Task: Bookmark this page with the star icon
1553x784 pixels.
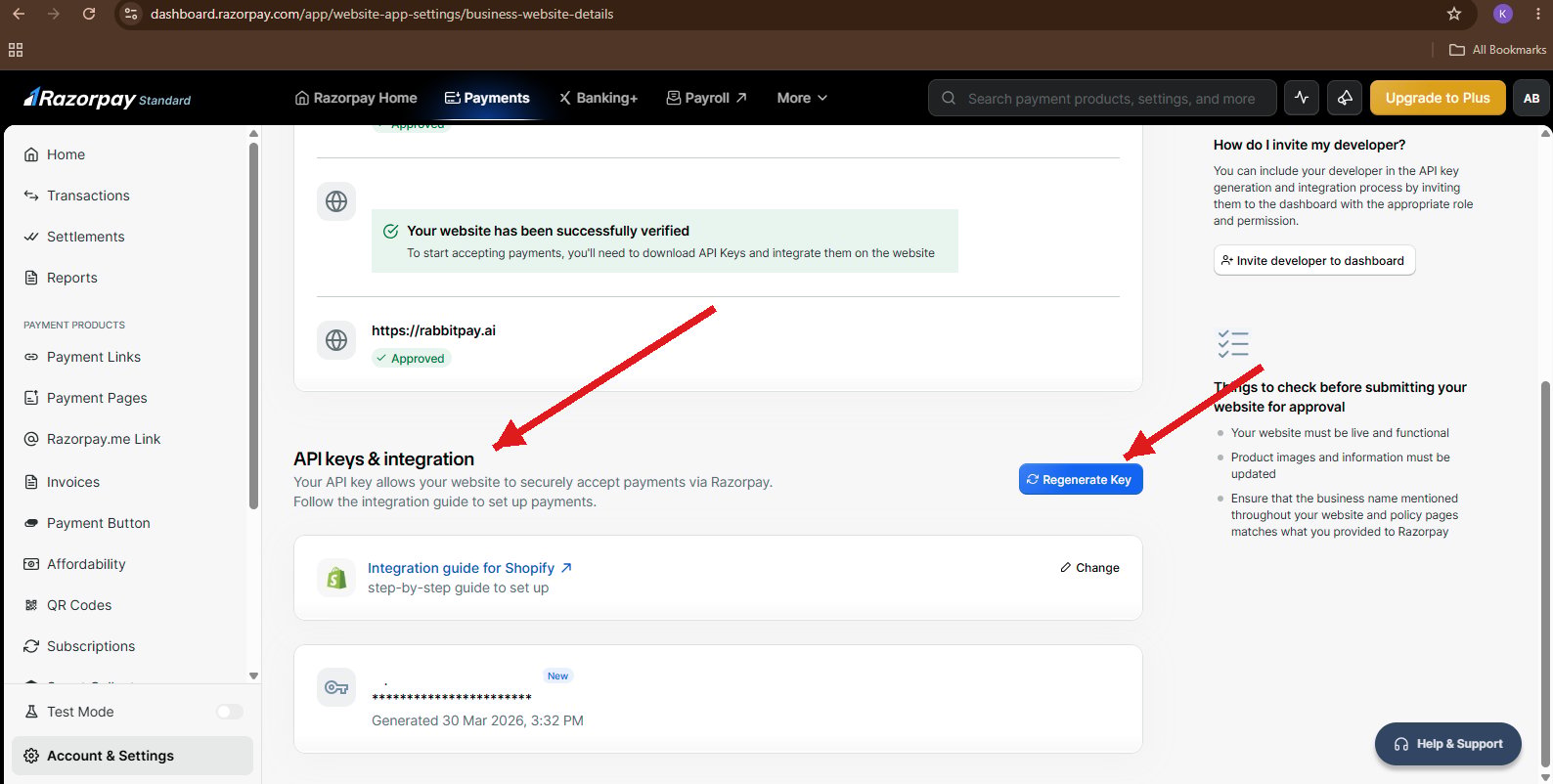Action: coord(1454,14)
